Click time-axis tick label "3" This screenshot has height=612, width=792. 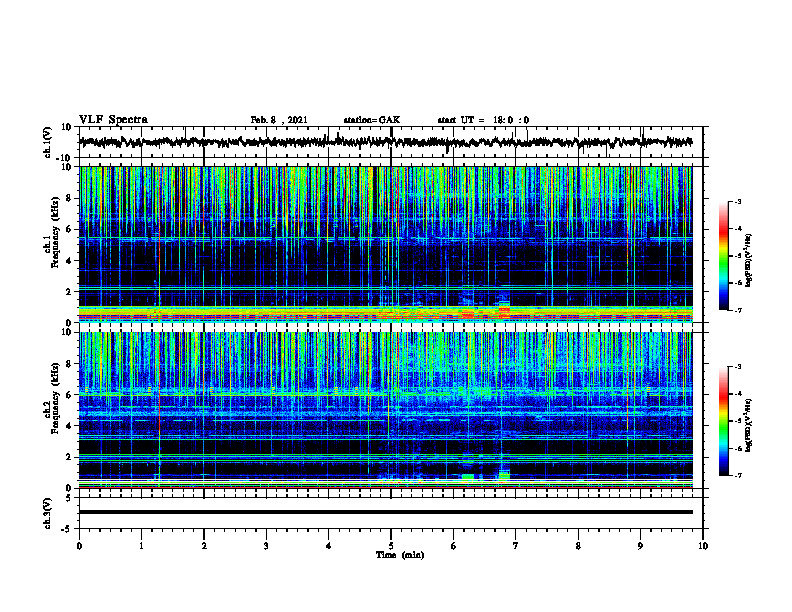click(266, 546)
